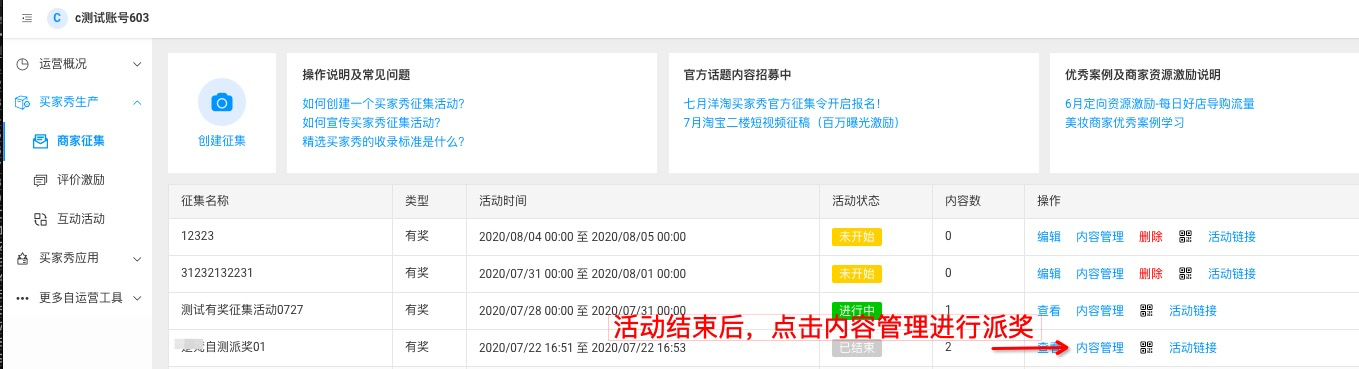Click 查看 for 测试有奖征集活动0727 row
The image size is (1359, 369).
[1049, 311]
